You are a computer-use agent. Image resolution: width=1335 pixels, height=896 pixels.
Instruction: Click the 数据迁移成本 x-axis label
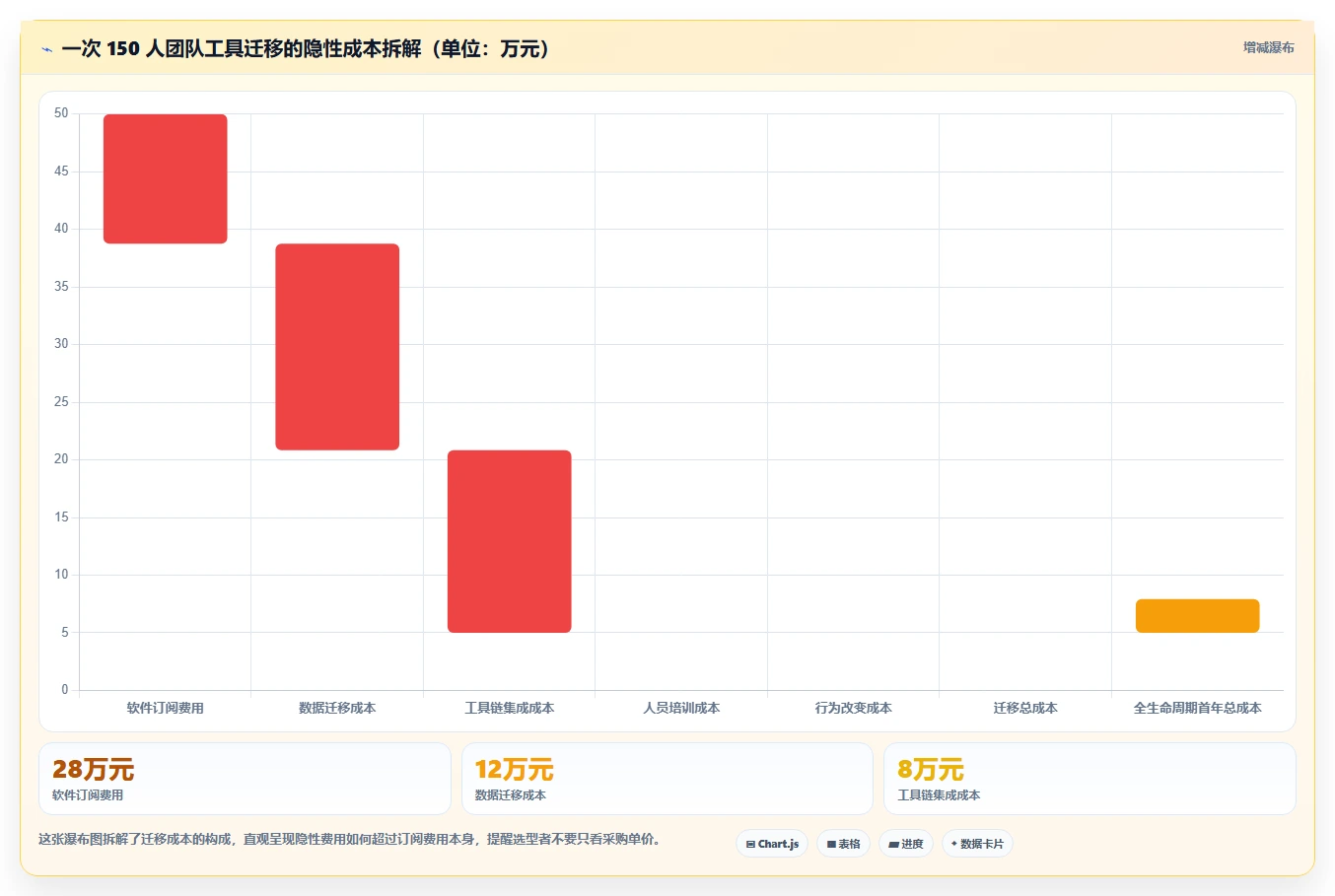coord(337,708)
